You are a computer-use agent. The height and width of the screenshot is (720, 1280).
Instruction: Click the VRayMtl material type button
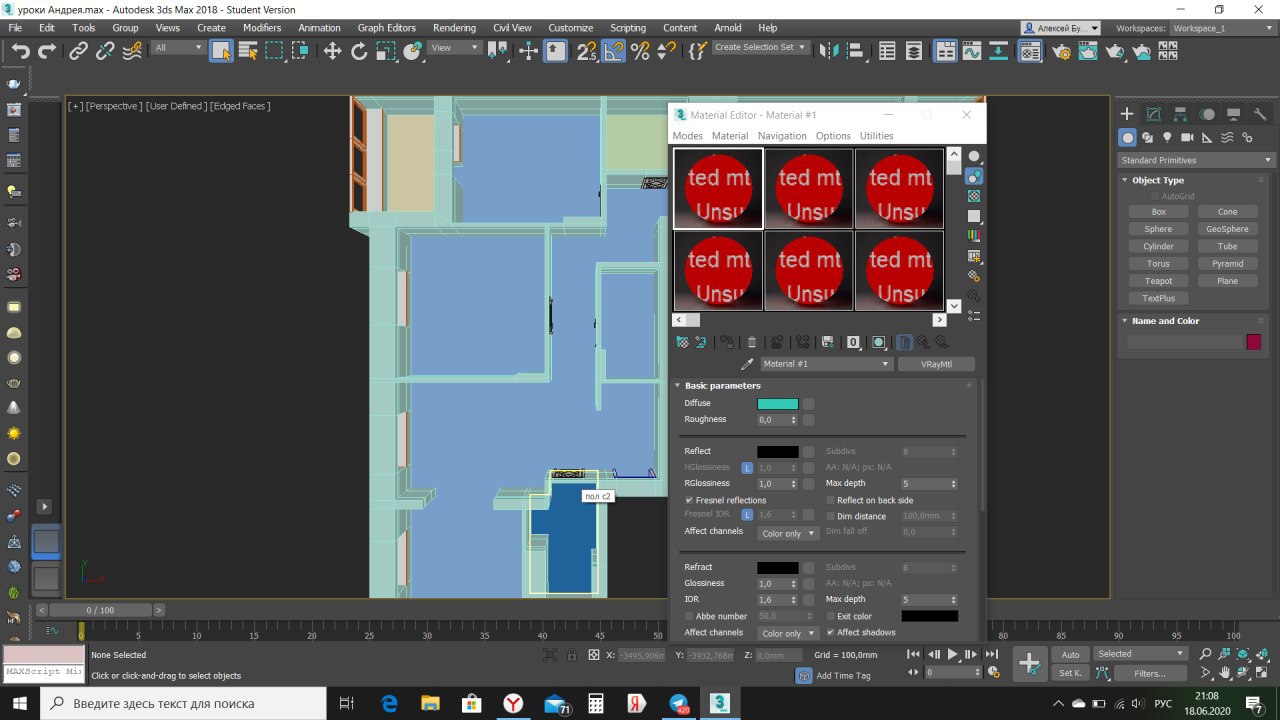(x=936, y=364)
